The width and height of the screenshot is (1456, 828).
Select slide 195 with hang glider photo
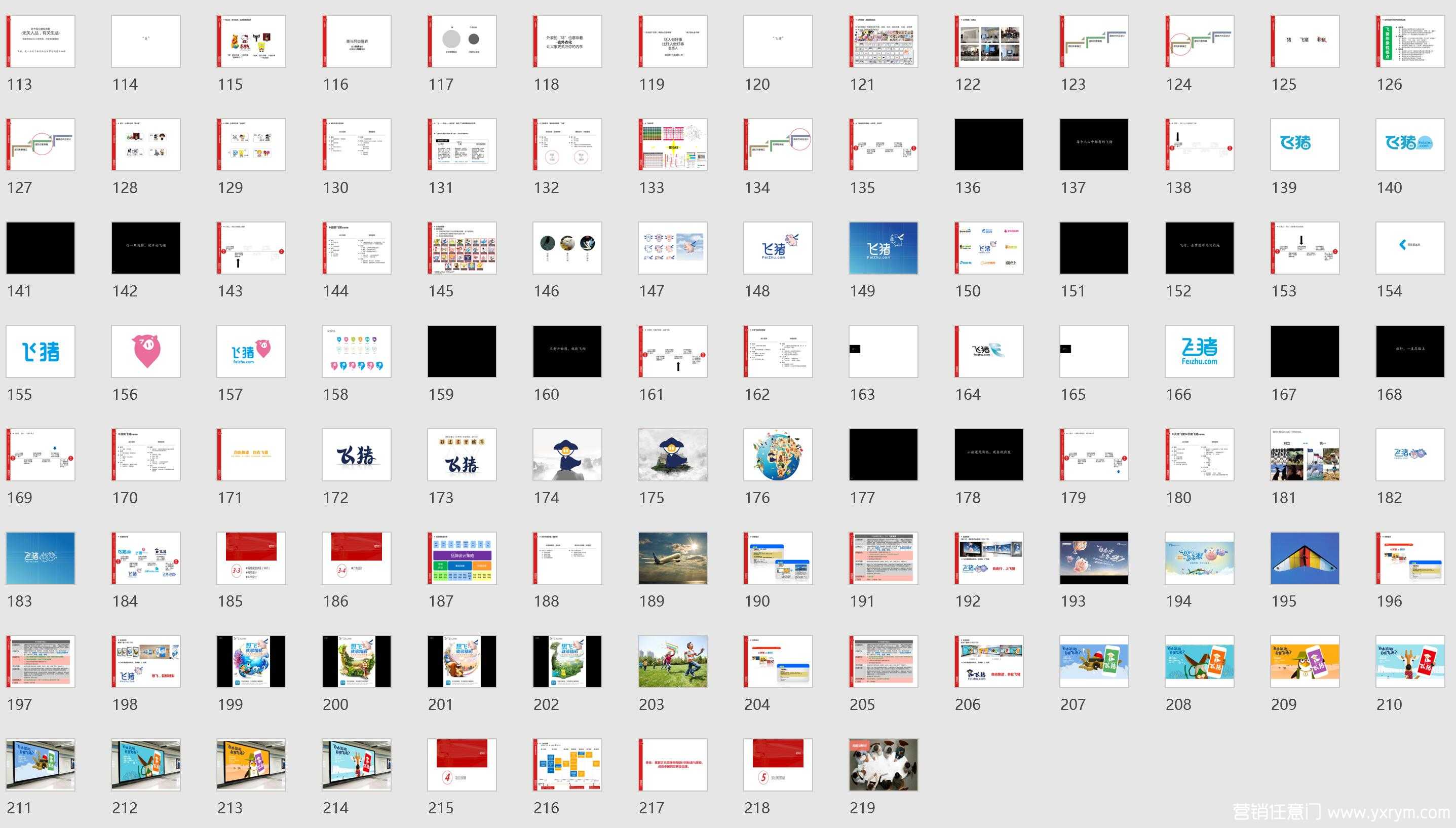1305,558
